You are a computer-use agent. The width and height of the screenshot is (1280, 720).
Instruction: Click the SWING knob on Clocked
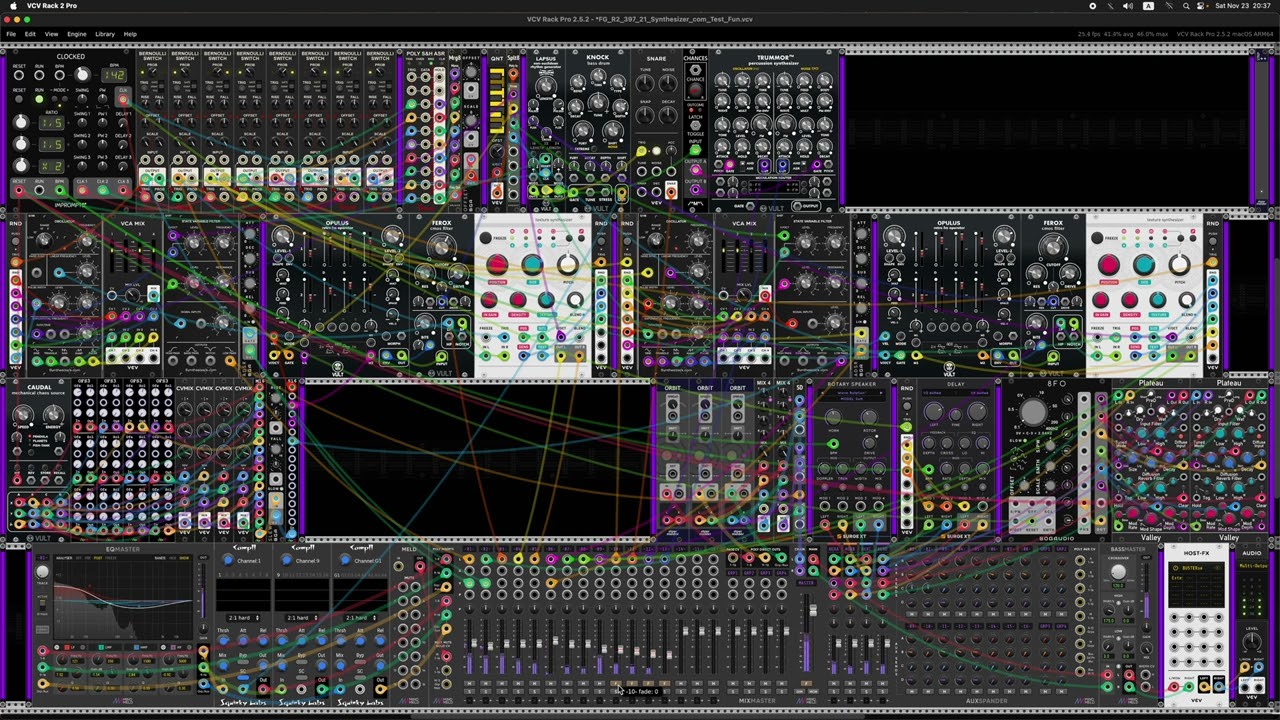pyautogui.click(x=82, y=99)
